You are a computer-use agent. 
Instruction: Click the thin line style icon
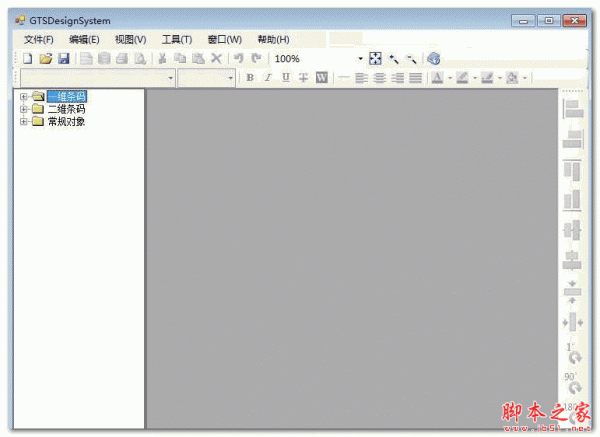[344, 78]
